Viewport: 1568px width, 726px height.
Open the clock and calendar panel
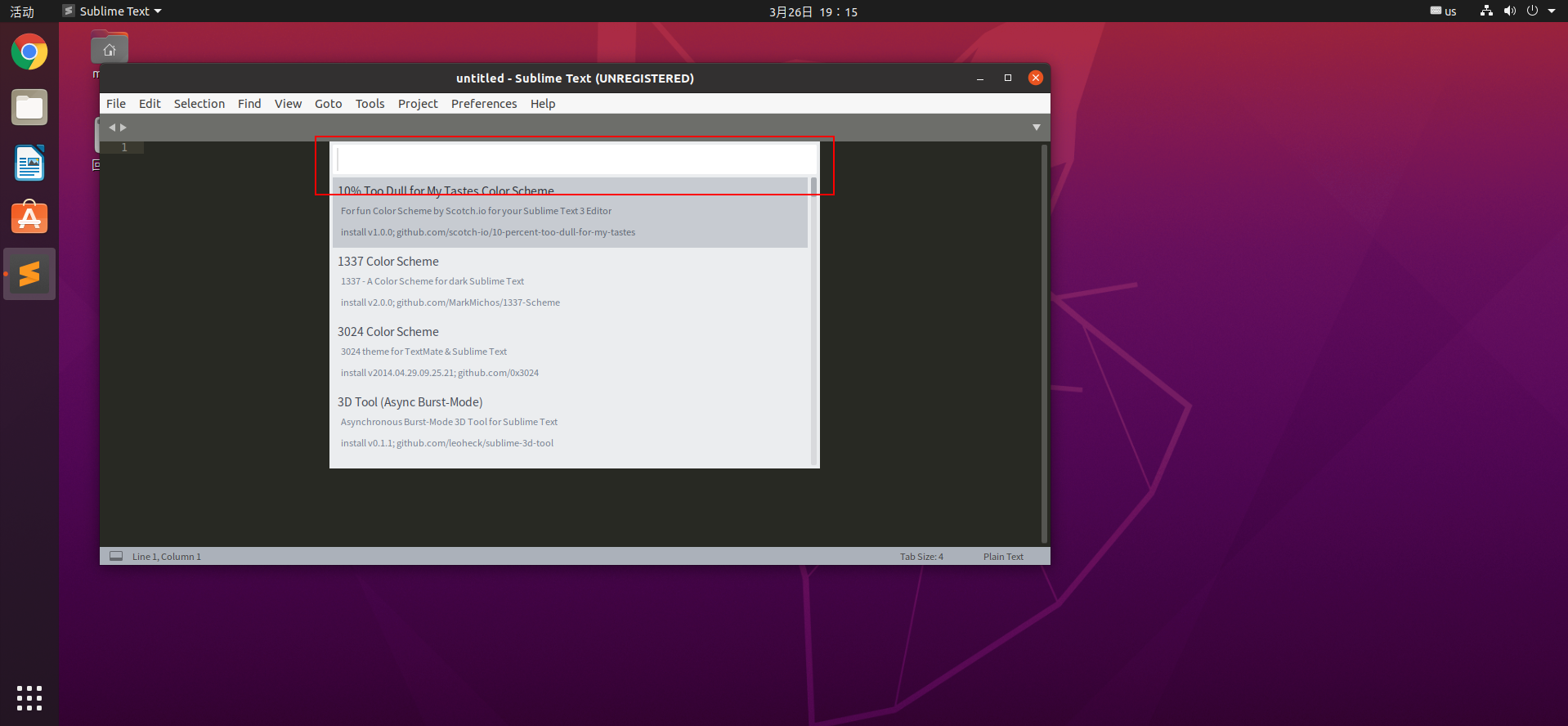813,11
